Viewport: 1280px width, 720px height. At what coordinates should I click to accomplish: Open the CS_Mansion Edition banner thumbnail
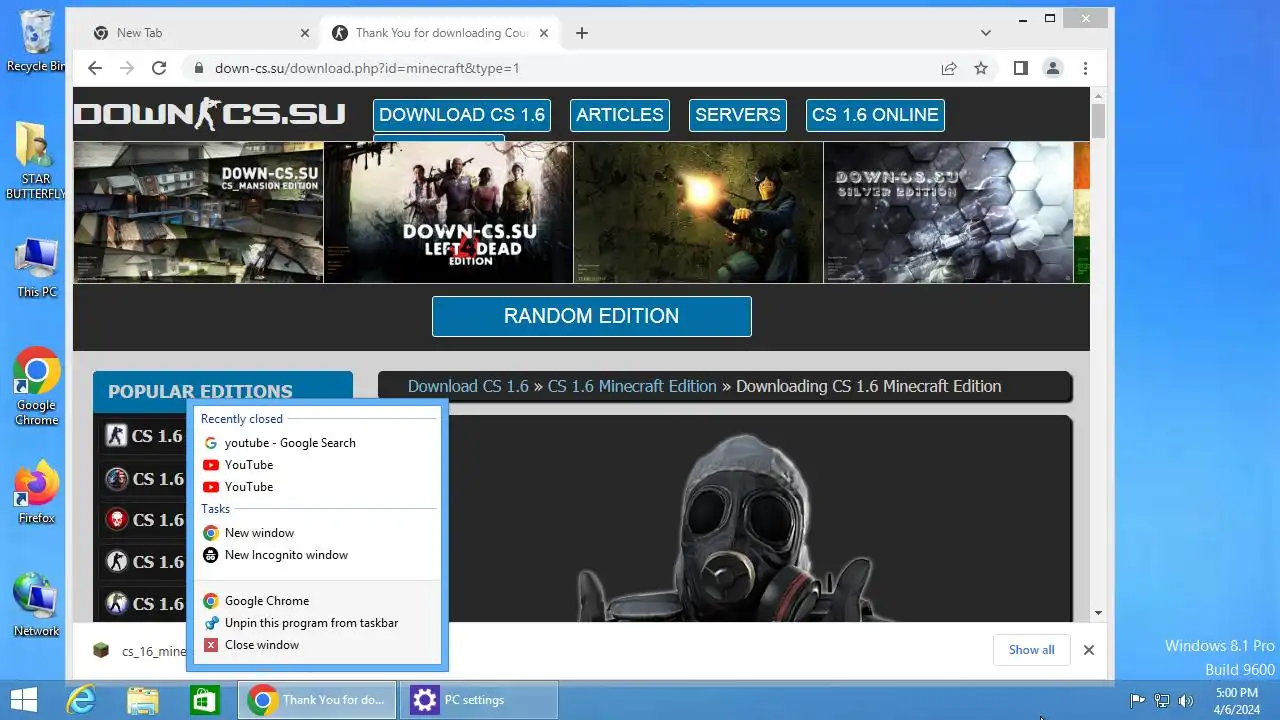198,212
